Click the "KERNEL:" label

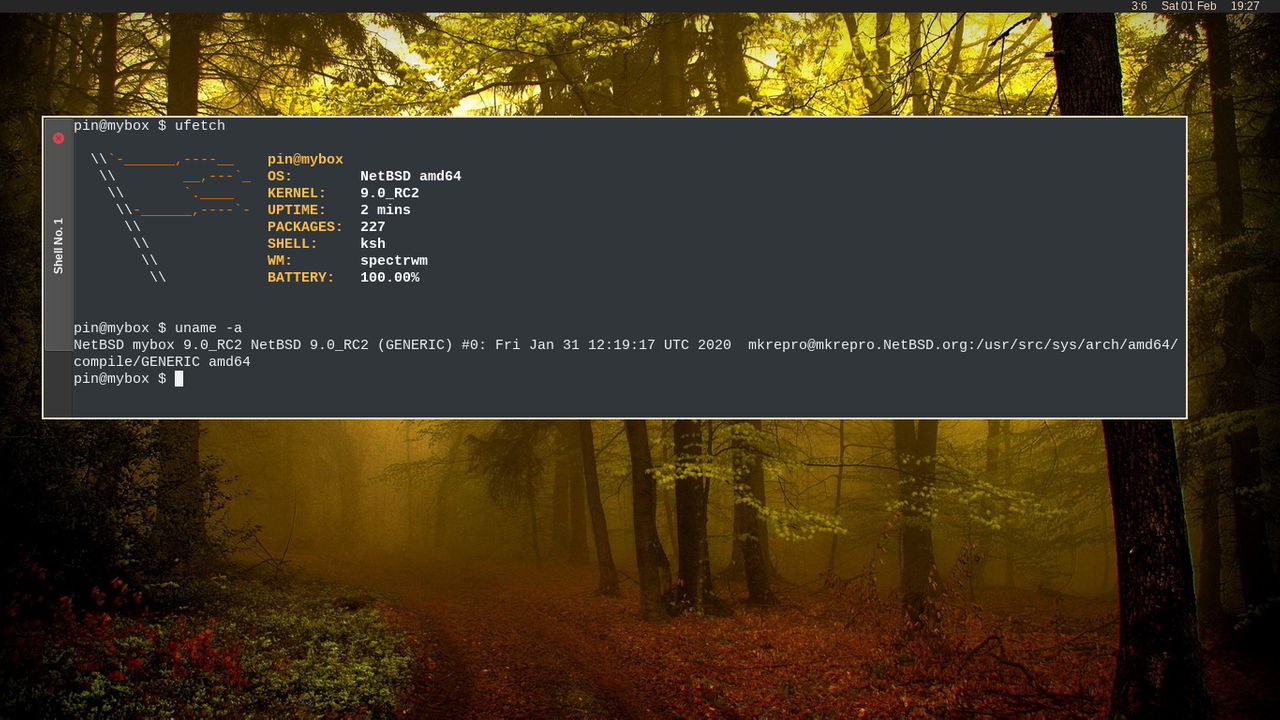click(x=297, y=194)
